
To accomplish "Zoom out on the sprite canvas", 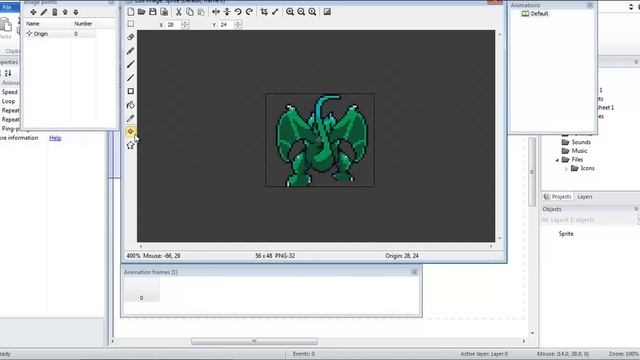I will point(301,12).
